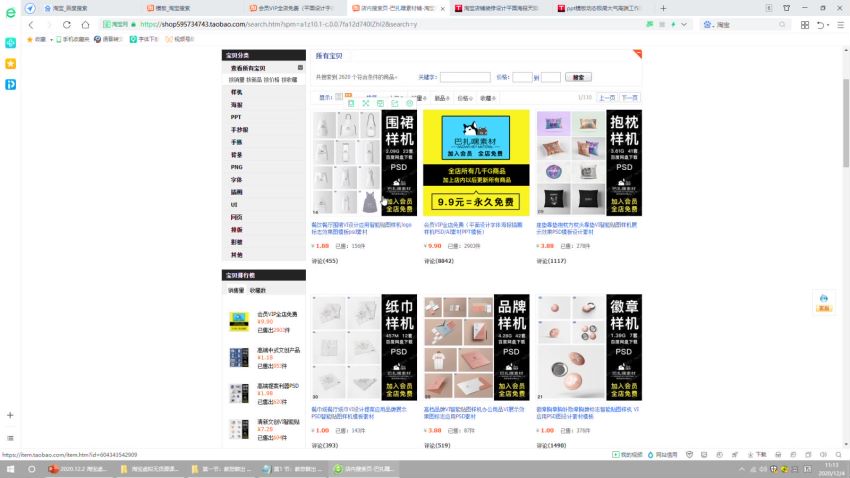Viewport: 850px width, 478px height.
Task: Open the sidebar list icon at the bottom-left
Action: (x=10, y=438)
